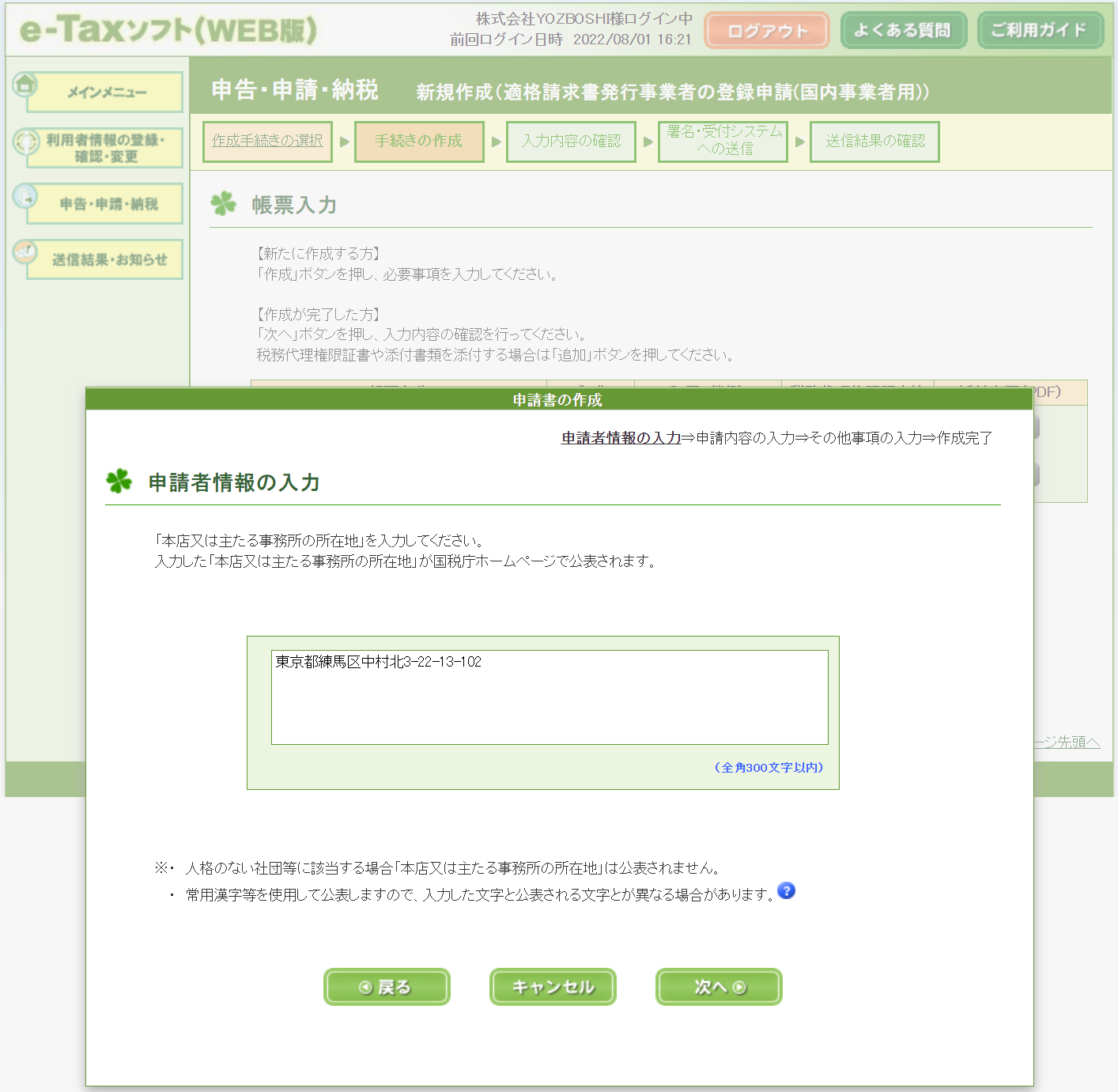Click the ログアウト button
This screenshot has width=1118, height=1092.
point(766,31)
